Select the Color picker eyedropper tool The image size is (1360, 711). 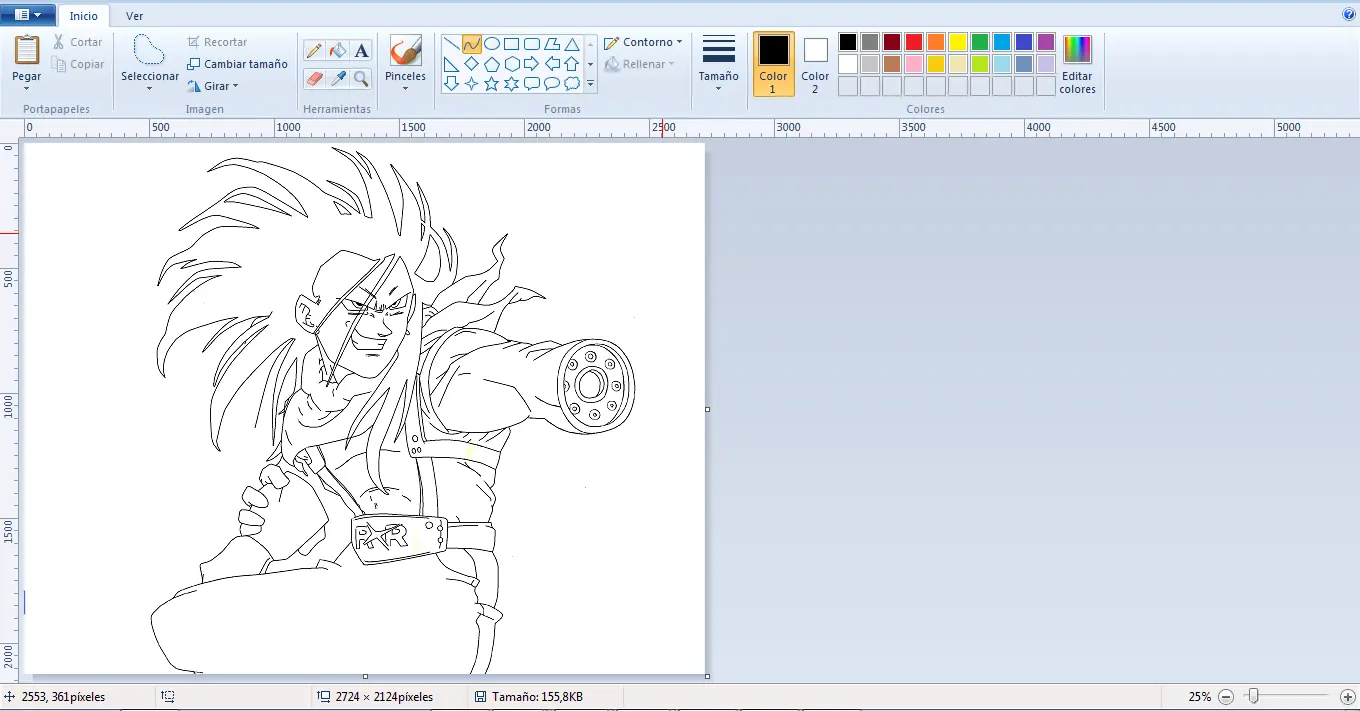point(338,78)
